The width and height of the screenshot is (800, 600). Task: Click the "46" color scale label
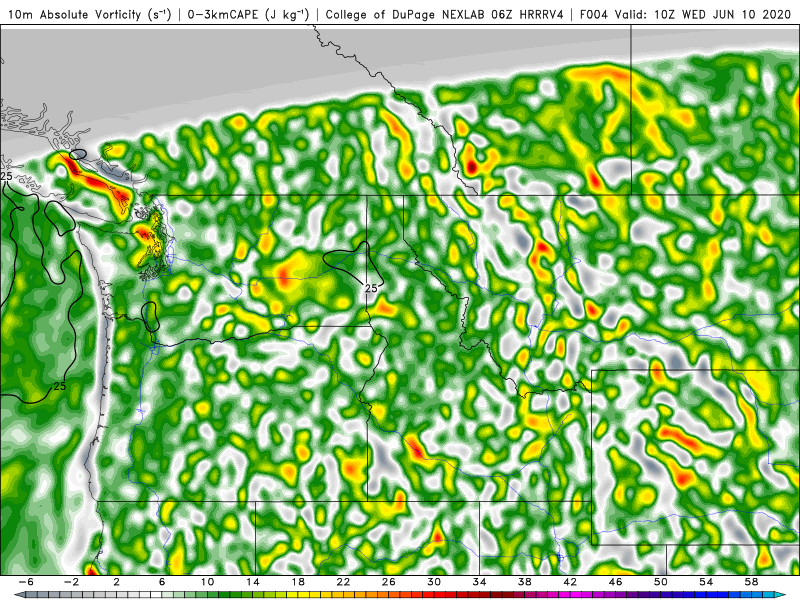pos(615,582)
